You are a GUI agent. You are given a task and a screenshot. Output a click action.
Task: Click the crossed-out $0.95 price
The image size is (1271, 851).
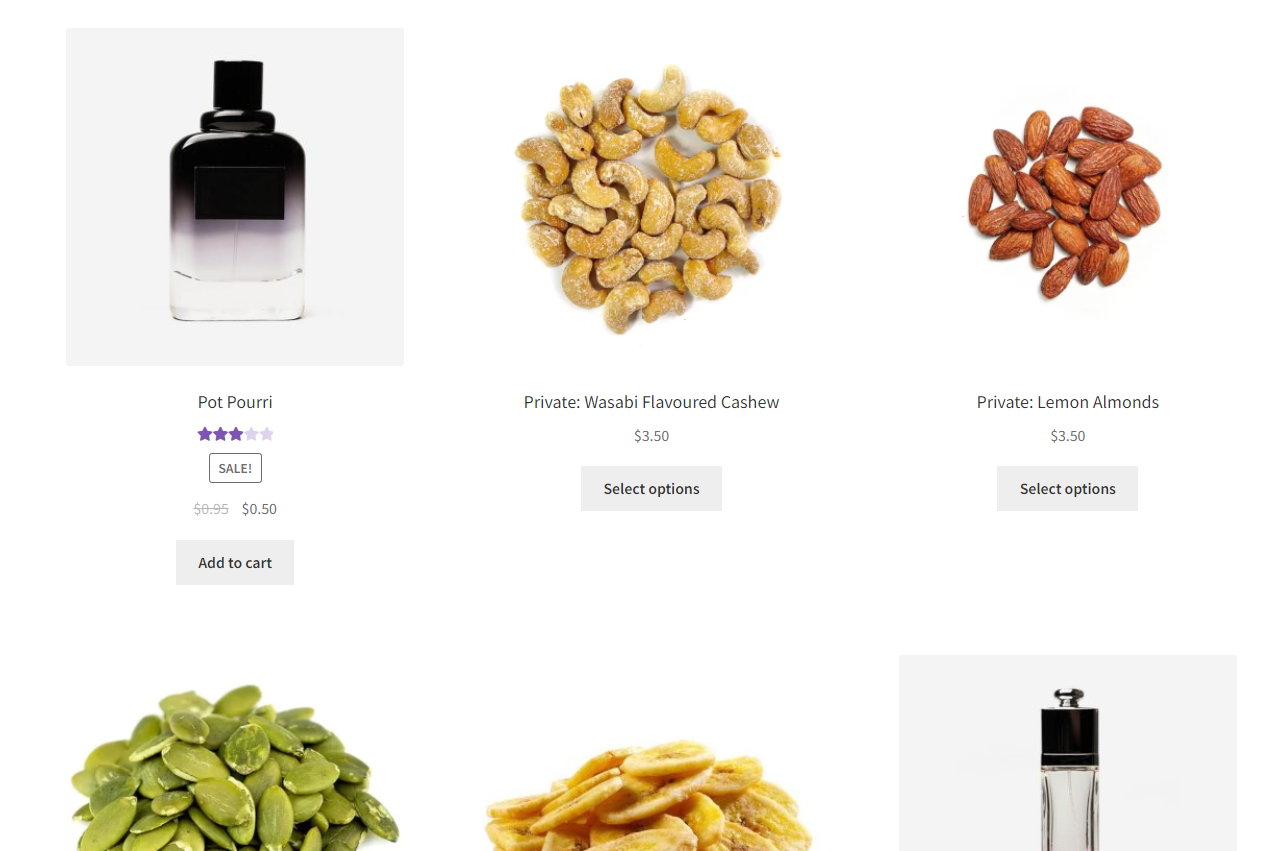click(211, 509)
